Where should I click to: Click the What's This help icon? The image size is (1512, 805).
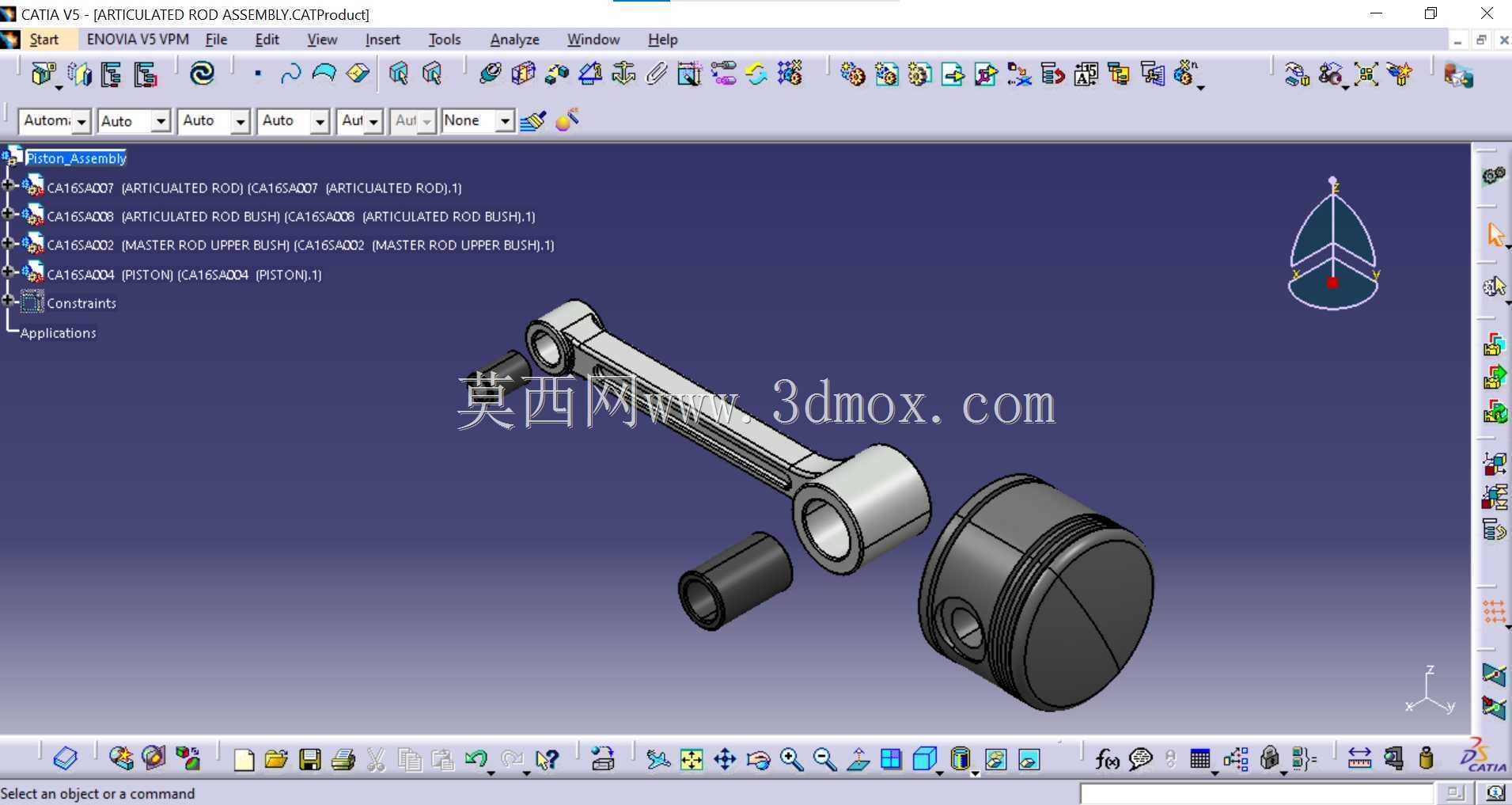click(x=547, y=760)
